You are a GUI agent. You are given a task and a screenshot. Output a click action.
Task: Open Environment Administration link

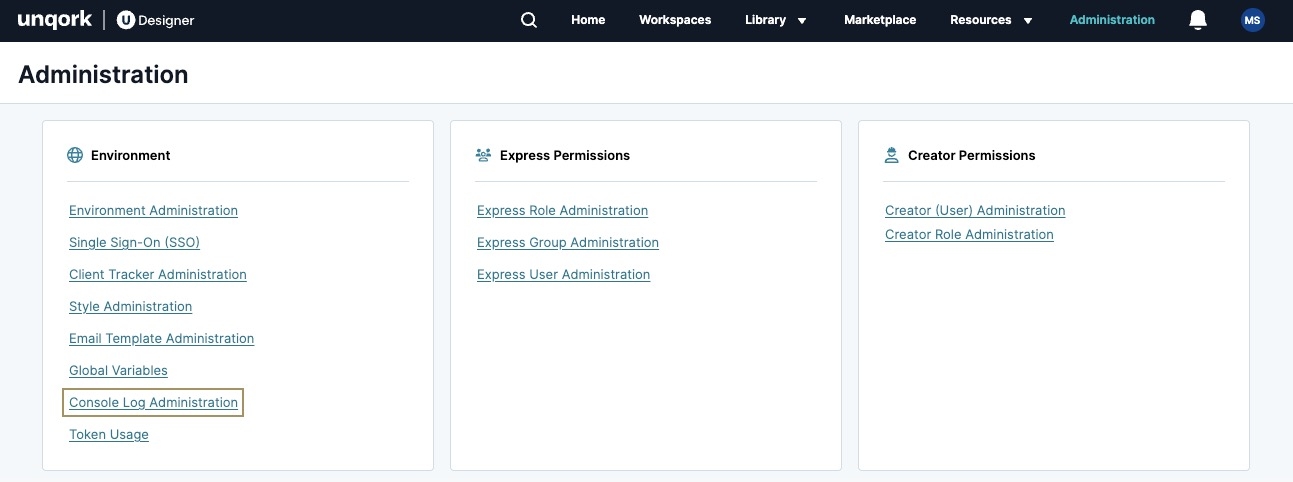point(153,211)
